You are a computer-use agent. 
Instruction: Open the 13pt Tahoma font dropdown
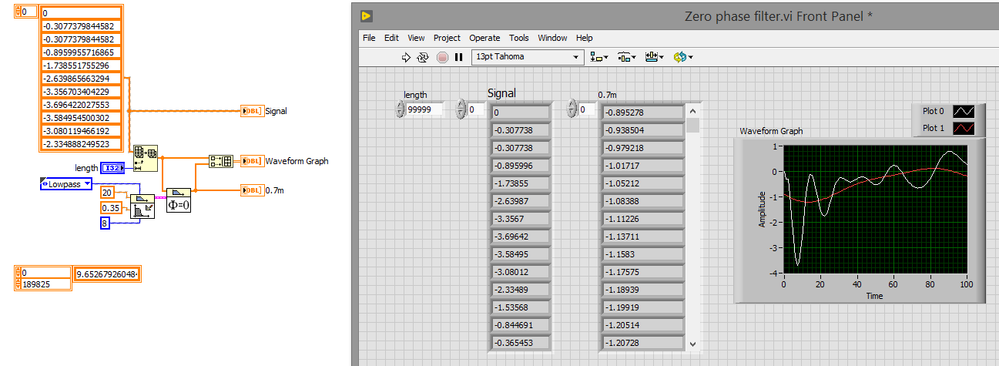coord(528,57)
